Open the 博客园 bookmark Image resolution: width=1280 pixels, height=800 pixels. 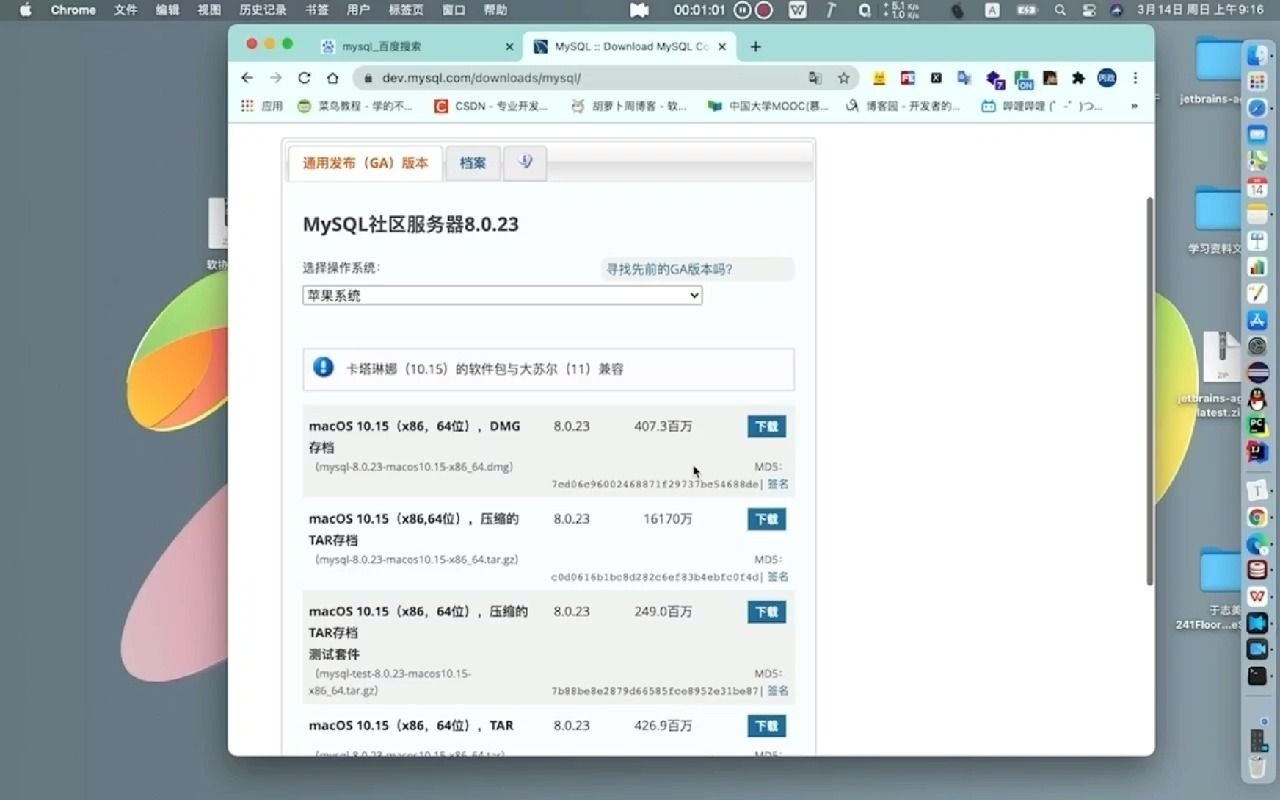point(903,106)
